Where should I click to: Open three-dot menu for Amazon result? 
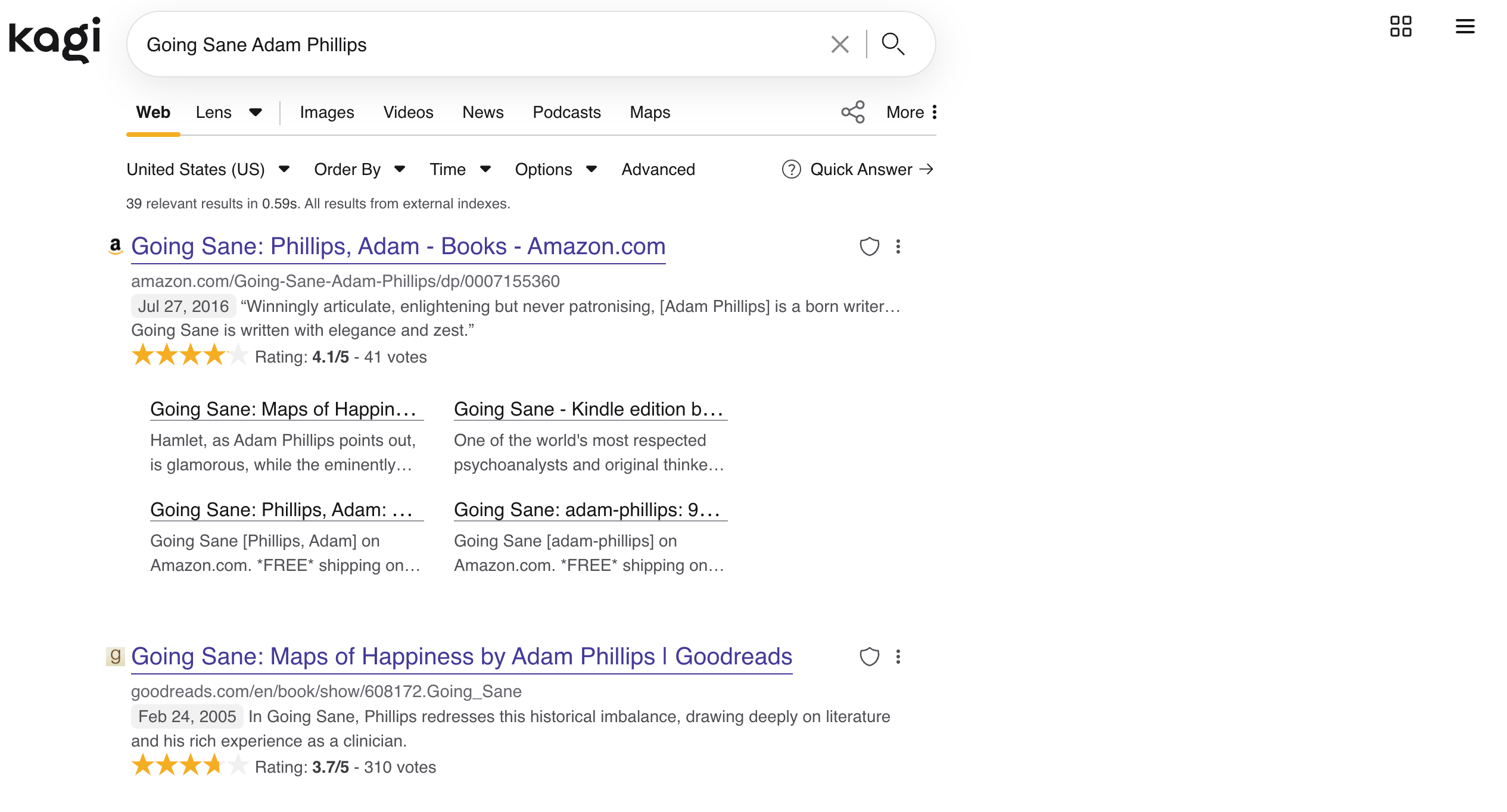898,246
